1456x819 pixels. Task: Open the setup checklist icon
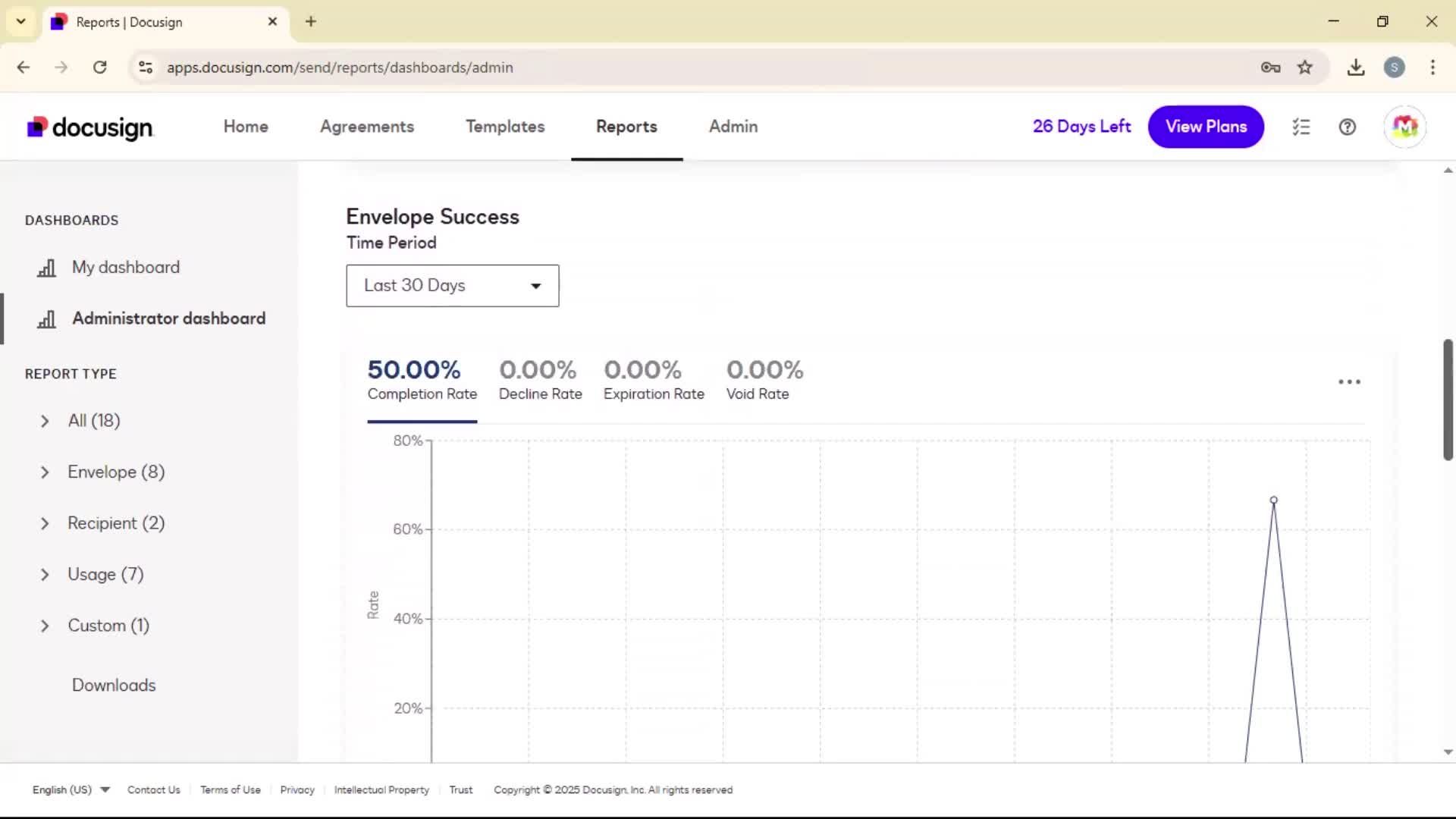1301,127
